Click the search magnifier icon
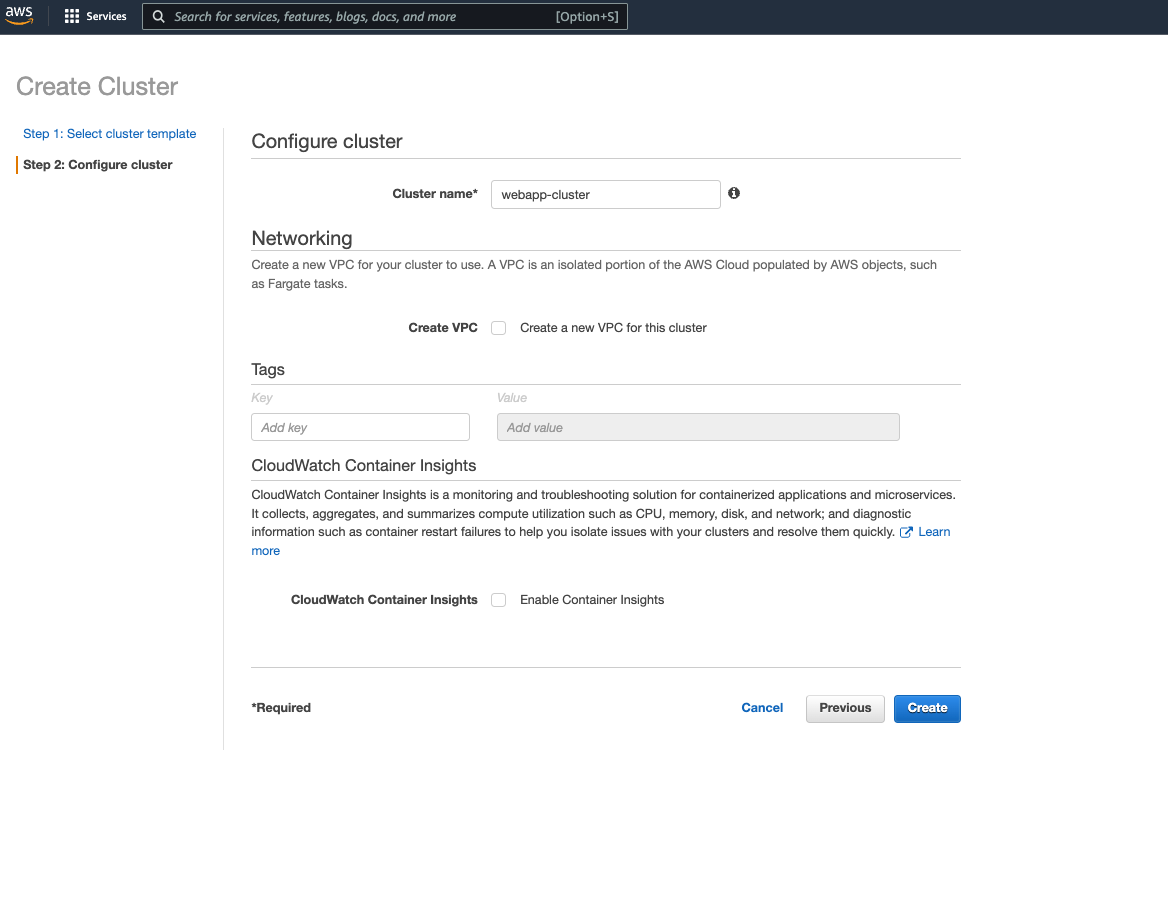Image resolution: width=1168 pixels, height=920 pixels. pos(158,16)
